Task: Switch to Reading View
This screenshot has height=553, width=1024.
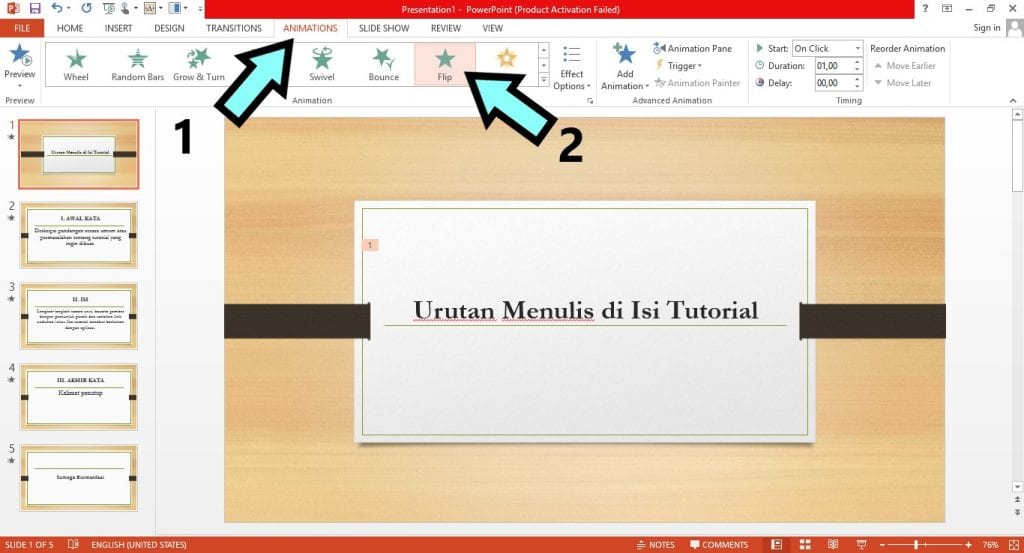Action: [833, 545]
